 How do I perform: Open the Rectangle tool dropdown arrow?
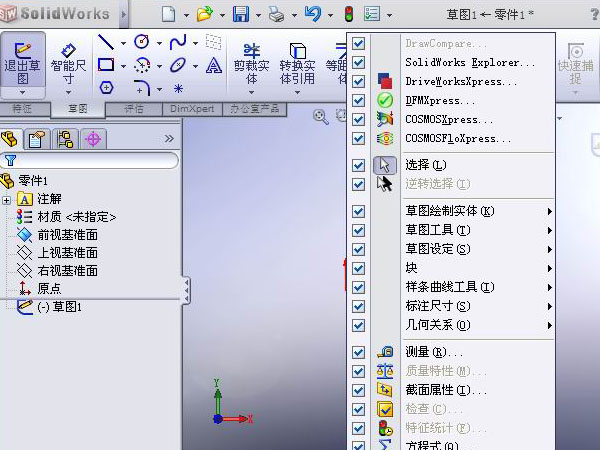tap(123, 67)
